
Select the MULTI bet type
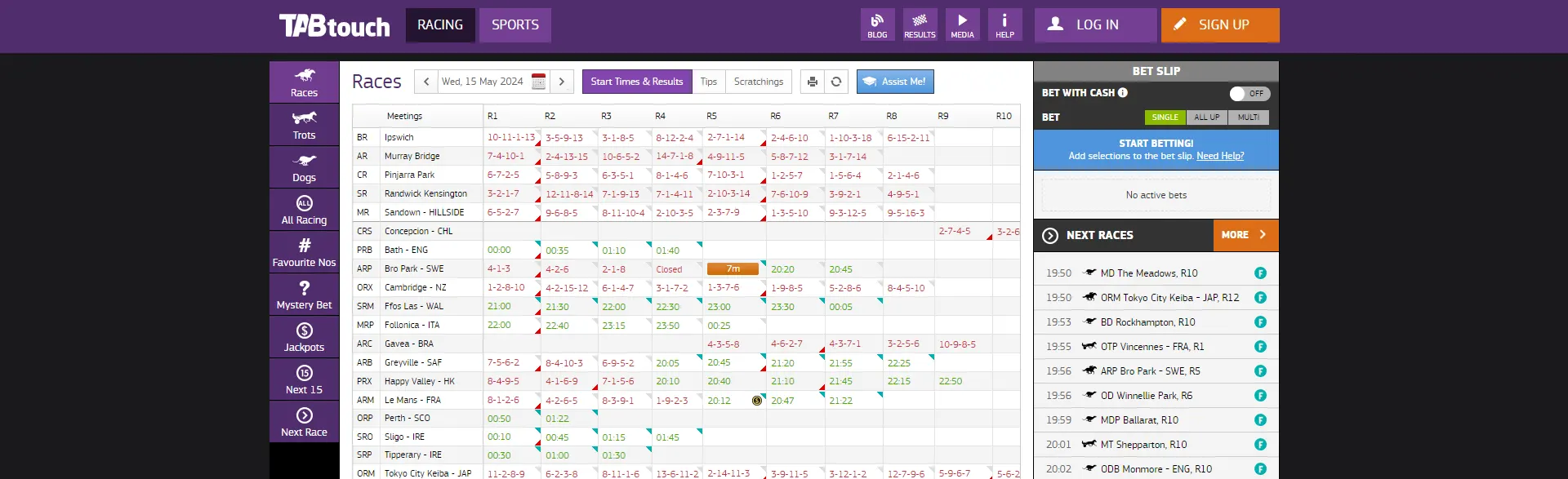point(1248,118)
